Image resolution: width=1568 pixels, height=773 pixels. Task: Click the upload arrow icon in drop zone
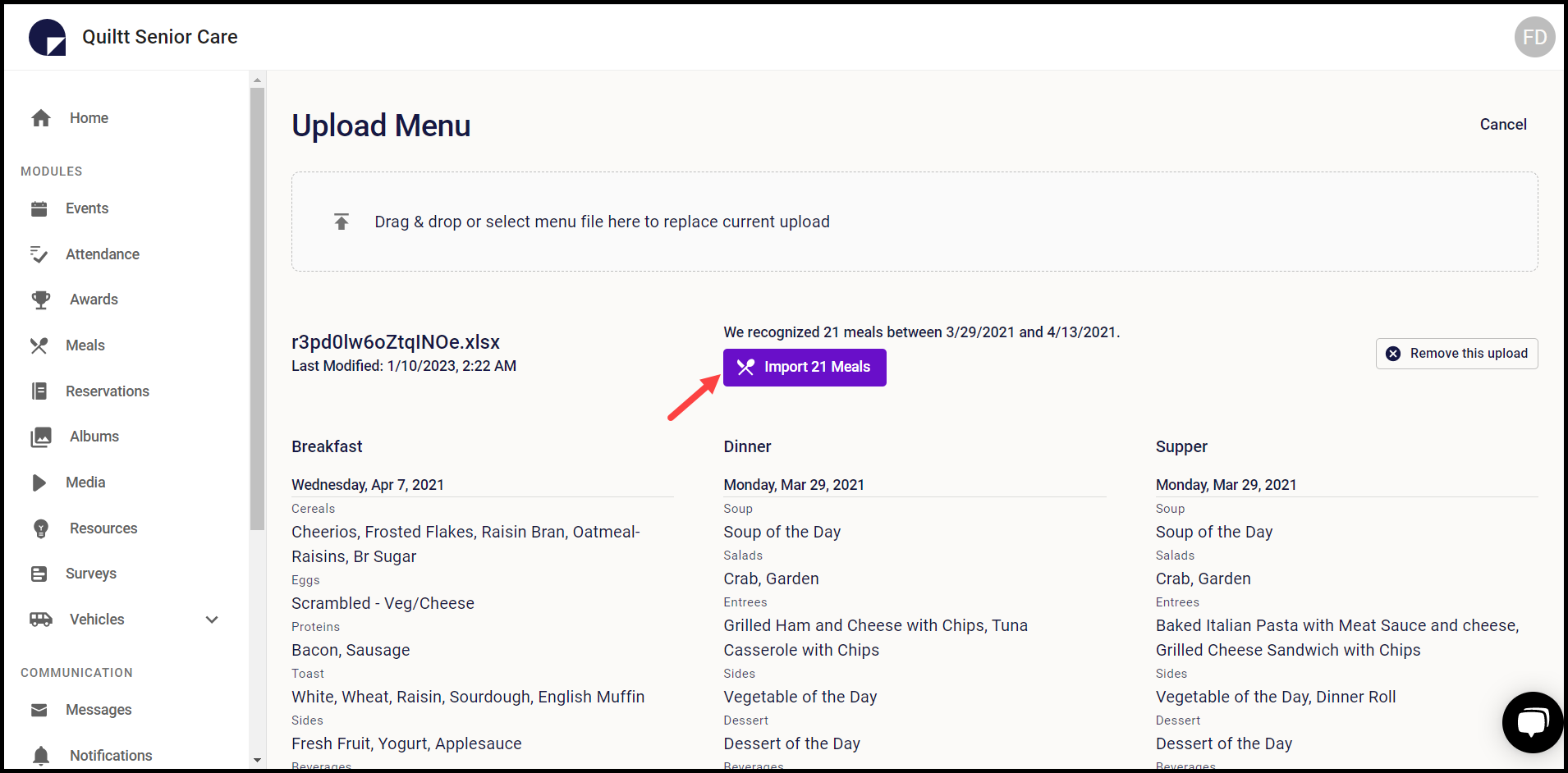pos(342,222)
